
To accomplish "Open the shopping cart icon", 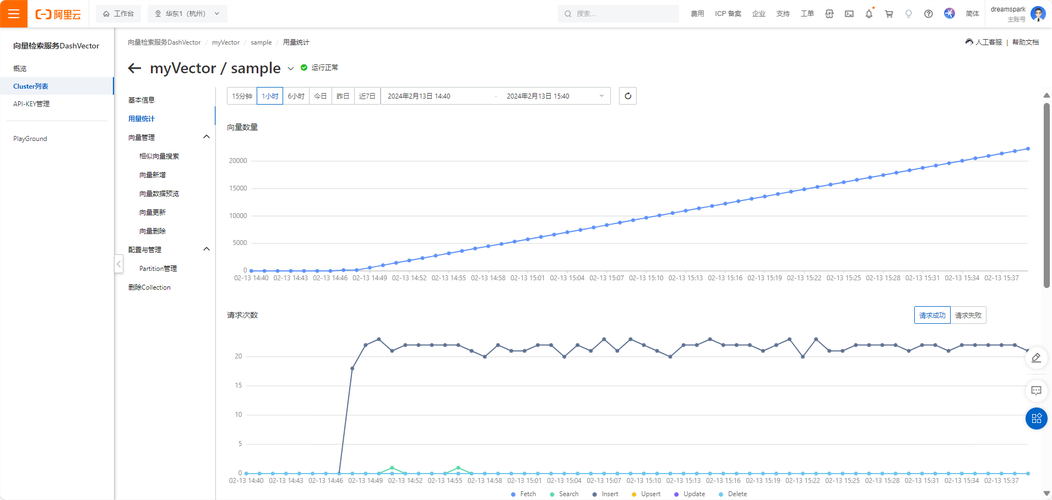I will pos(889,13).
